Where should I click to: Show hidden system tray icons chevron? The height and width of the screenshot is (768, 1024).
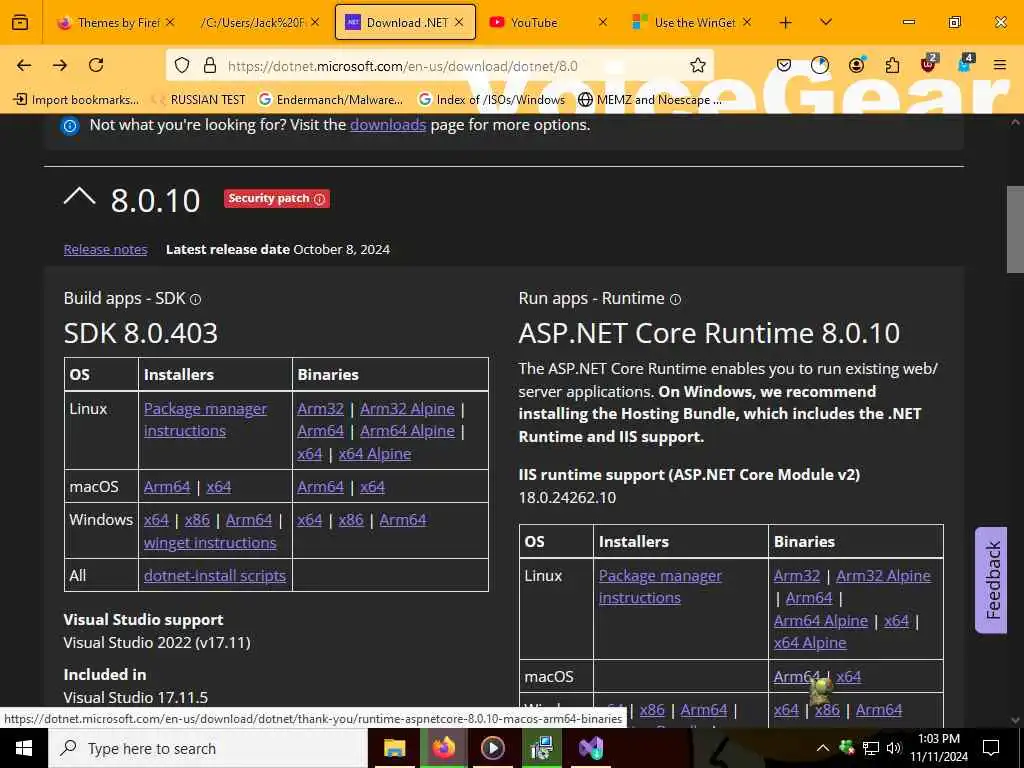(x=823, y=748)
